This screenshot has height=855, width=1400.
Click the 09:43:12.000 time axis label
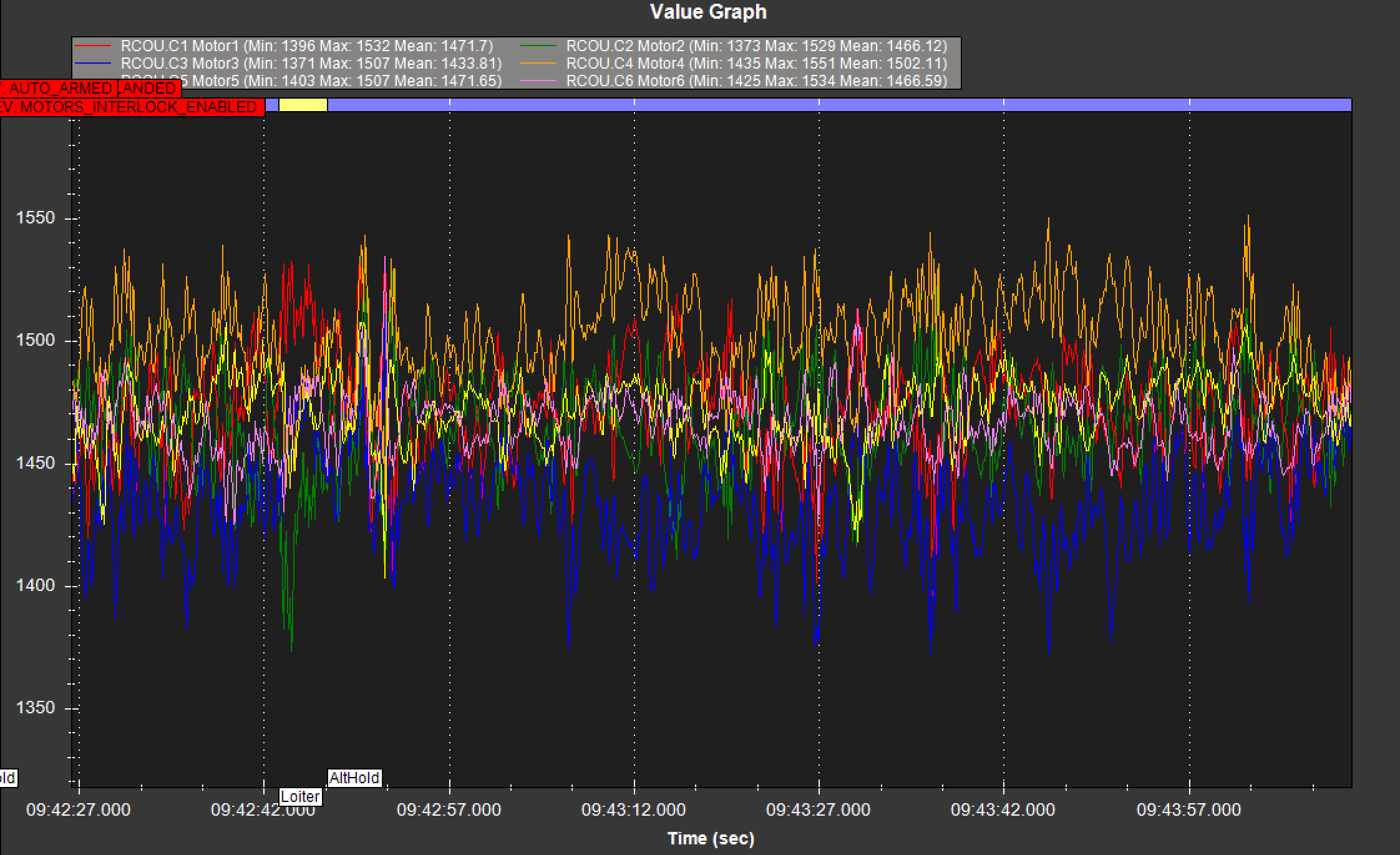pos(633,810)
